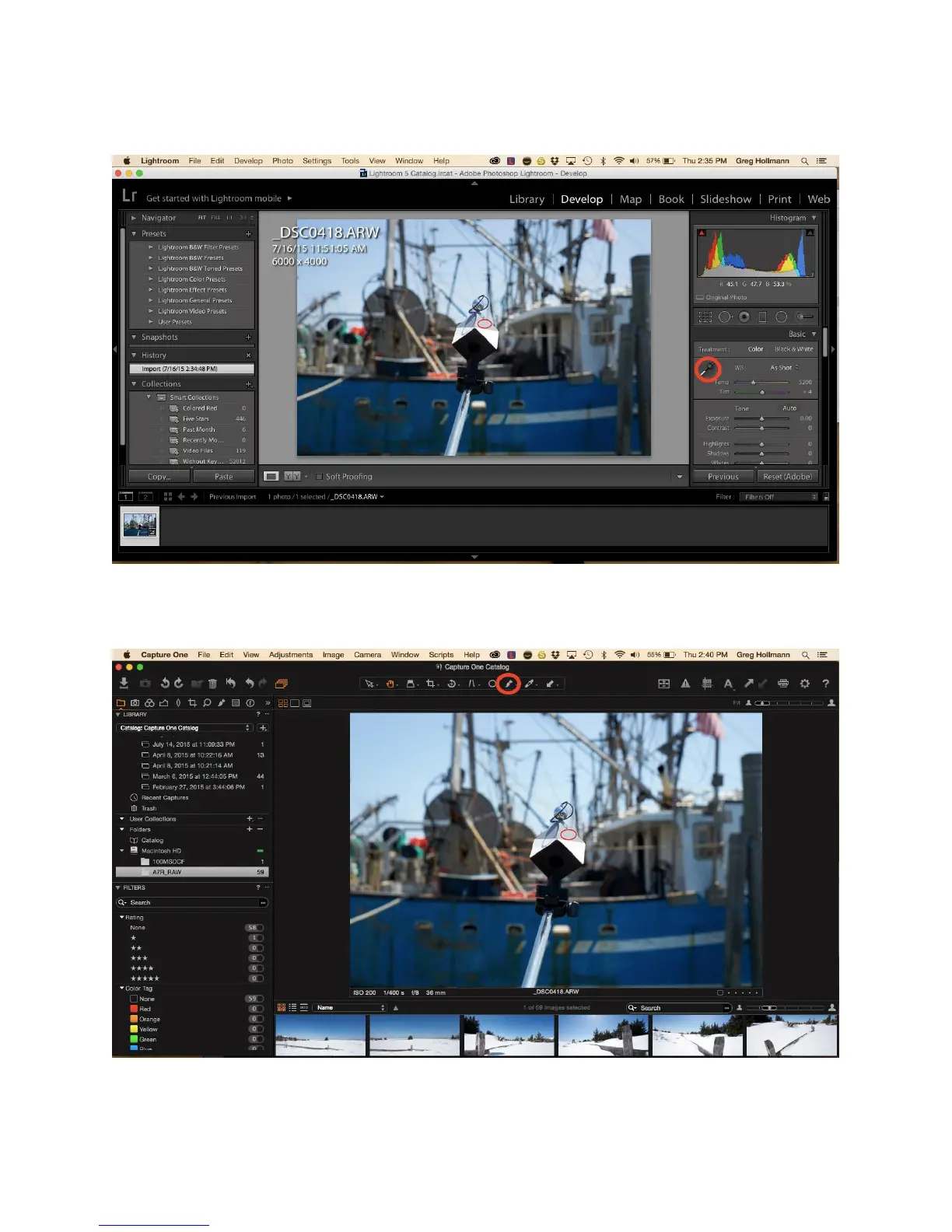Open the Filters Off dropdown in Lightroom
Image resolution: width=952 pixels, height=1232 pixels.
pyautogui.click(x=779, y=497)
